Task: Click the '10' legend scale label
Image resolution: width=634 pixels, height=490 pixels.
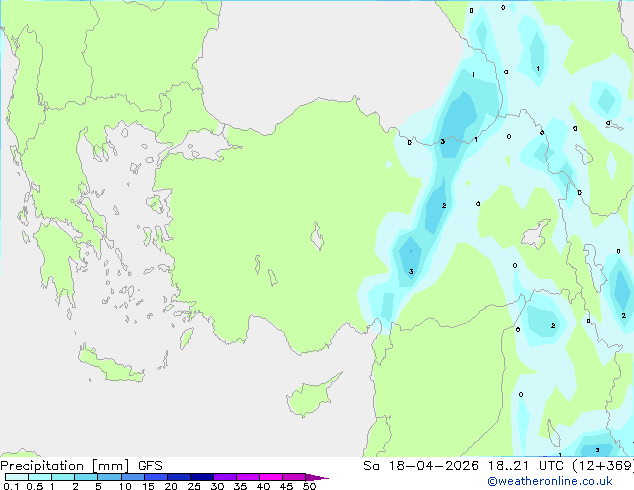Action: (x=125, y=486)
